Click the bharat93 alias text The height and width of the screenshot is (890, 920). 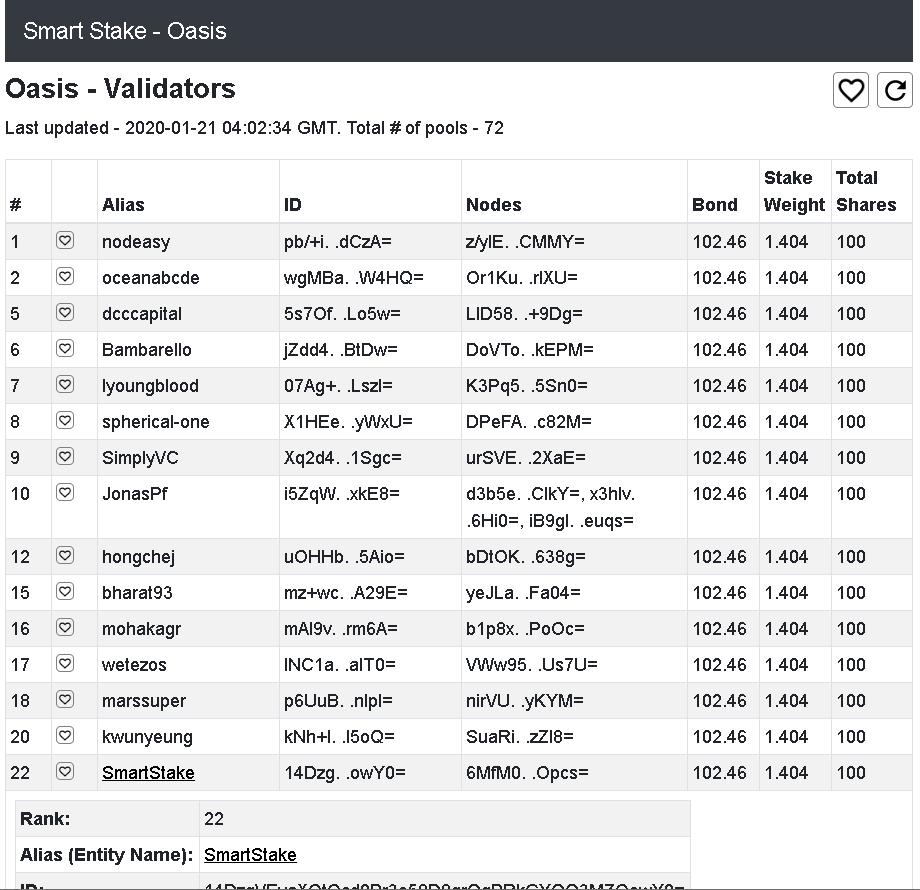(137, 593)
